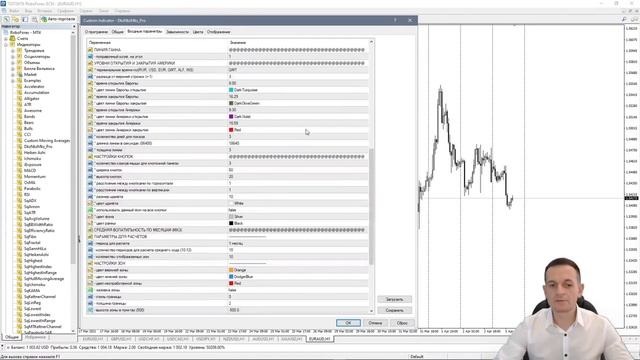Collapse the Индикаторы node in Navigator
This screenshot has height=360, width=640.
pyautogui.click(x=6, y=44)
